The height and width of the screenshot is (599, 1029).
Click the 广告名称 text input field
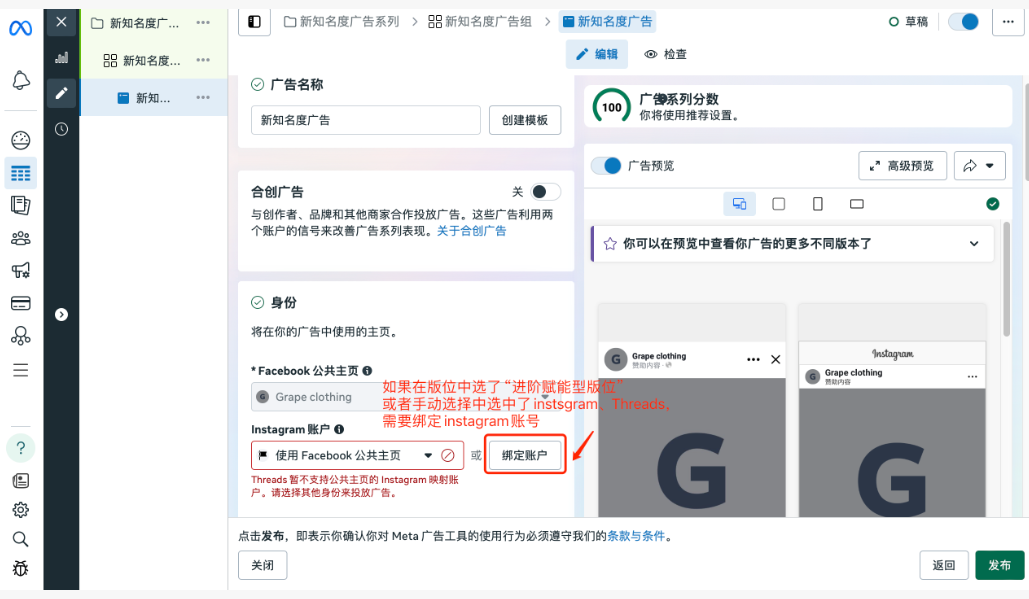click(366, 120)
